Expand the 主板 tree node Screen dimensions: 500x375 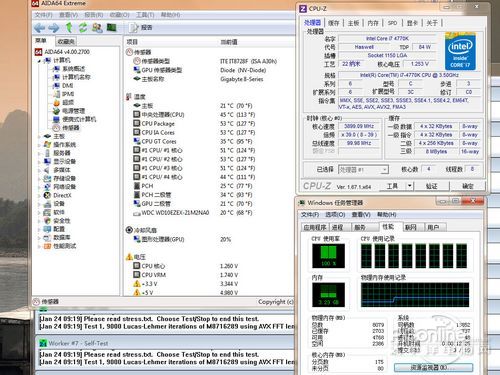(39, 136)
